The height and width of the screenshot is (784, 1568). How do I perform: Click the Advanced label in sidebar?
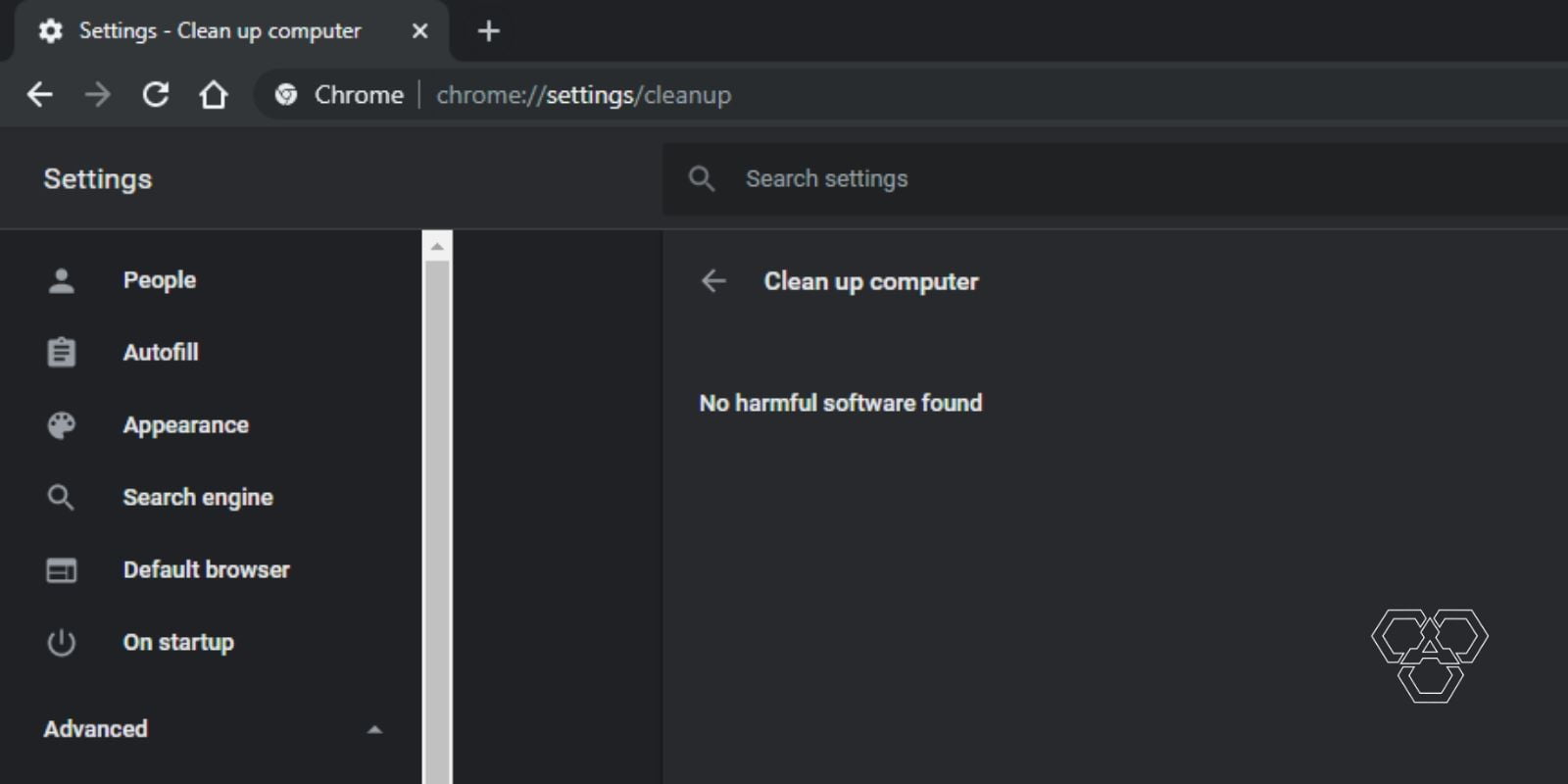click(96, 729)
